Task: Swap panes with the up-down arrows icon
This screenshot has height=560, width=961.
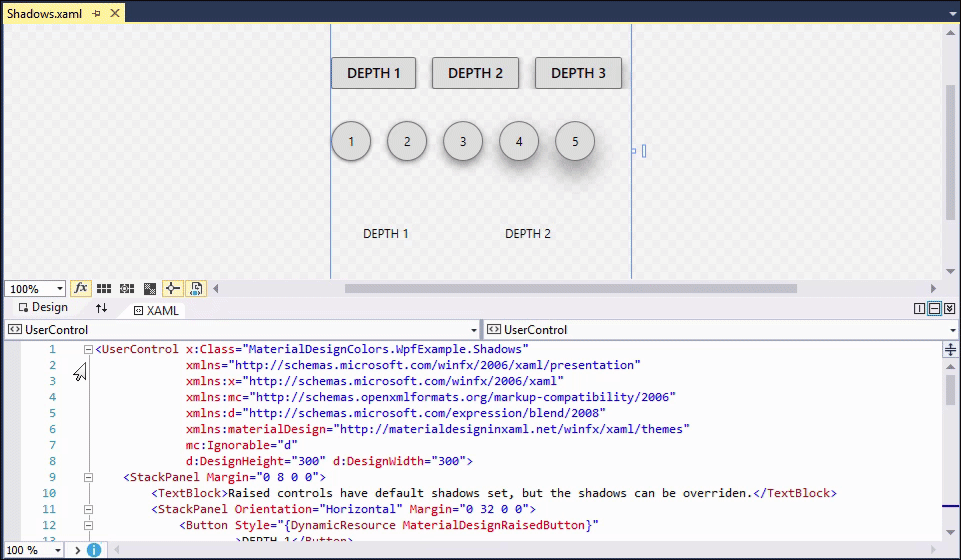Action: click(102, 308)
